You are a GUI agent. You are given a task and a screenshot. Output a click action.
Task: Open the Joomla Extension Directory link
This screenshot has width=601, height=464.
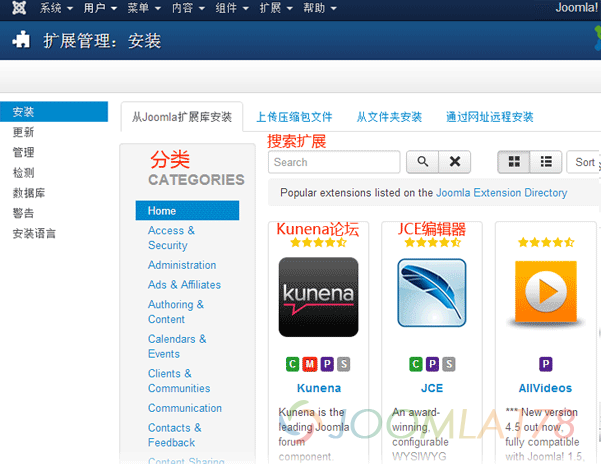[501, 192]
